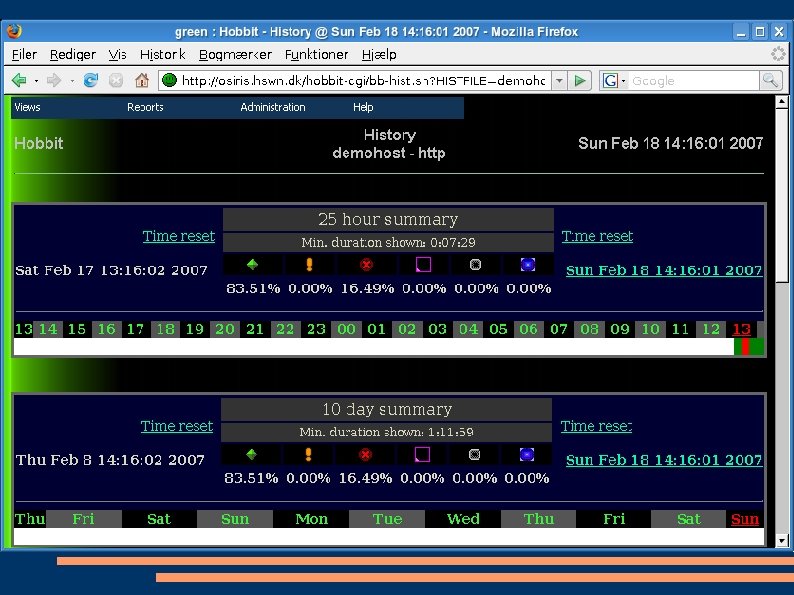794x595 pixels.
Task: Click in the Google search box
Action: coord(694,81)
